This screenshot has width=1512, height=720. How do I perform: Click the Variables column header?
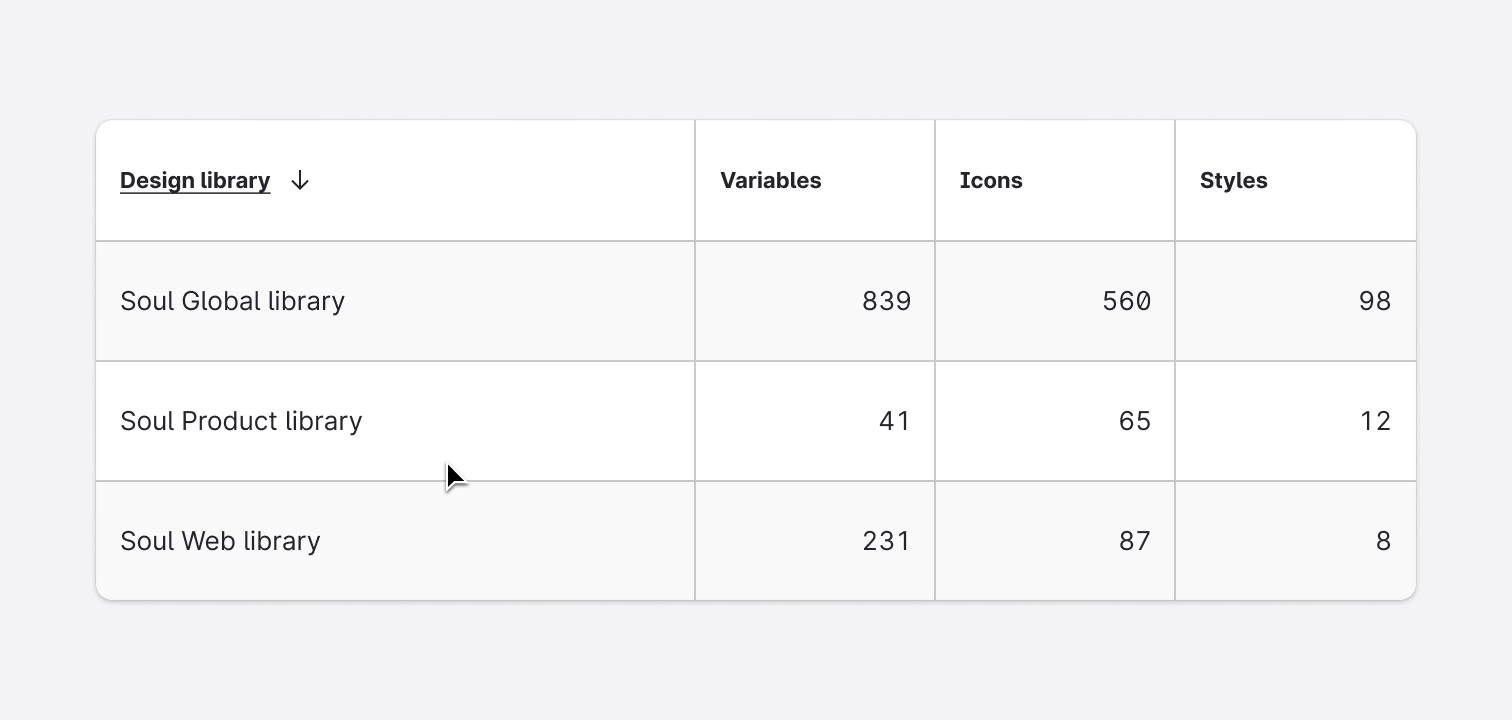pos(770,181)
